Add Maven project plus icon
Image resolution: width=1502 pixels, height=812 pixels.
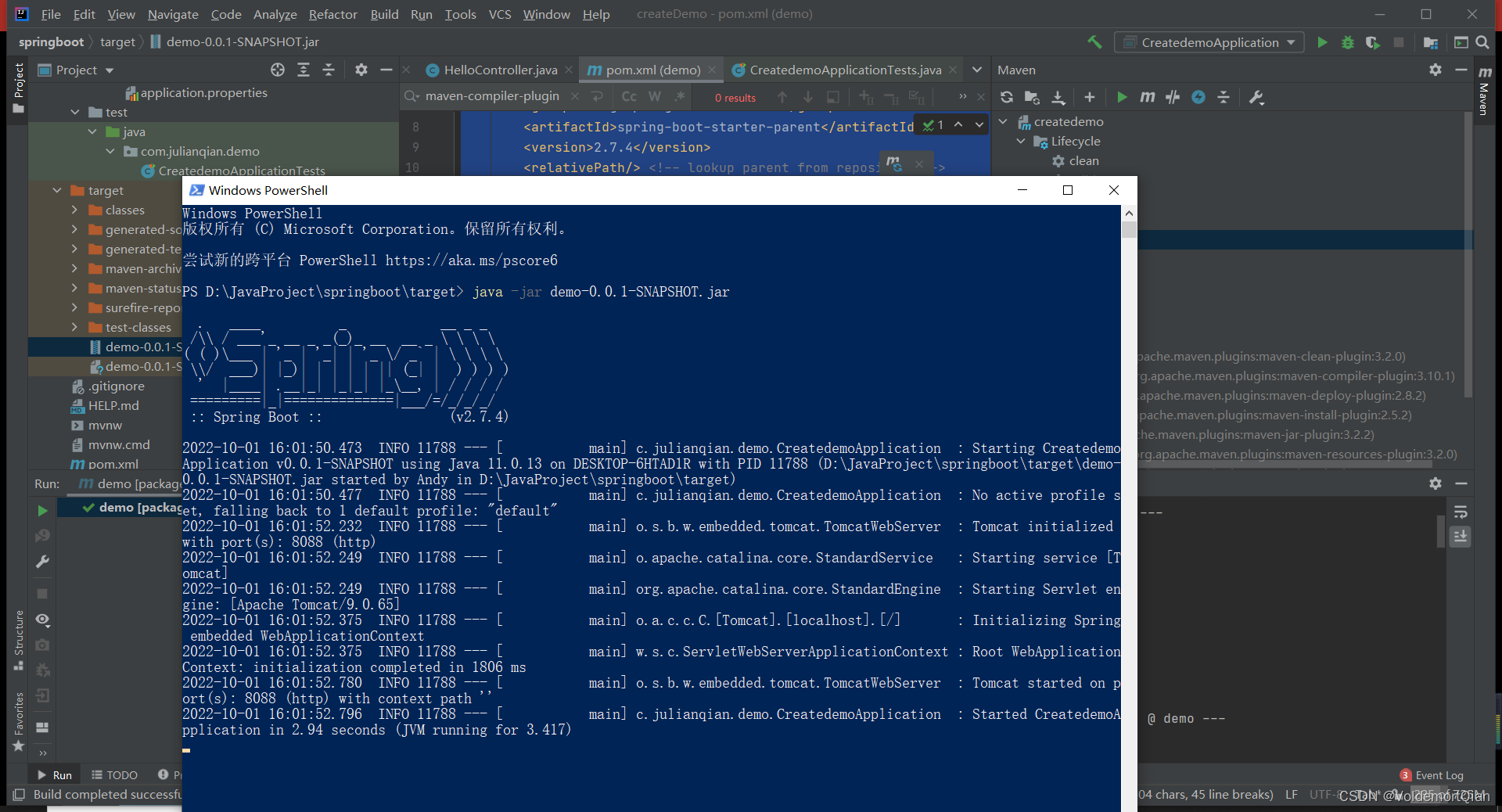(1090, 97)
